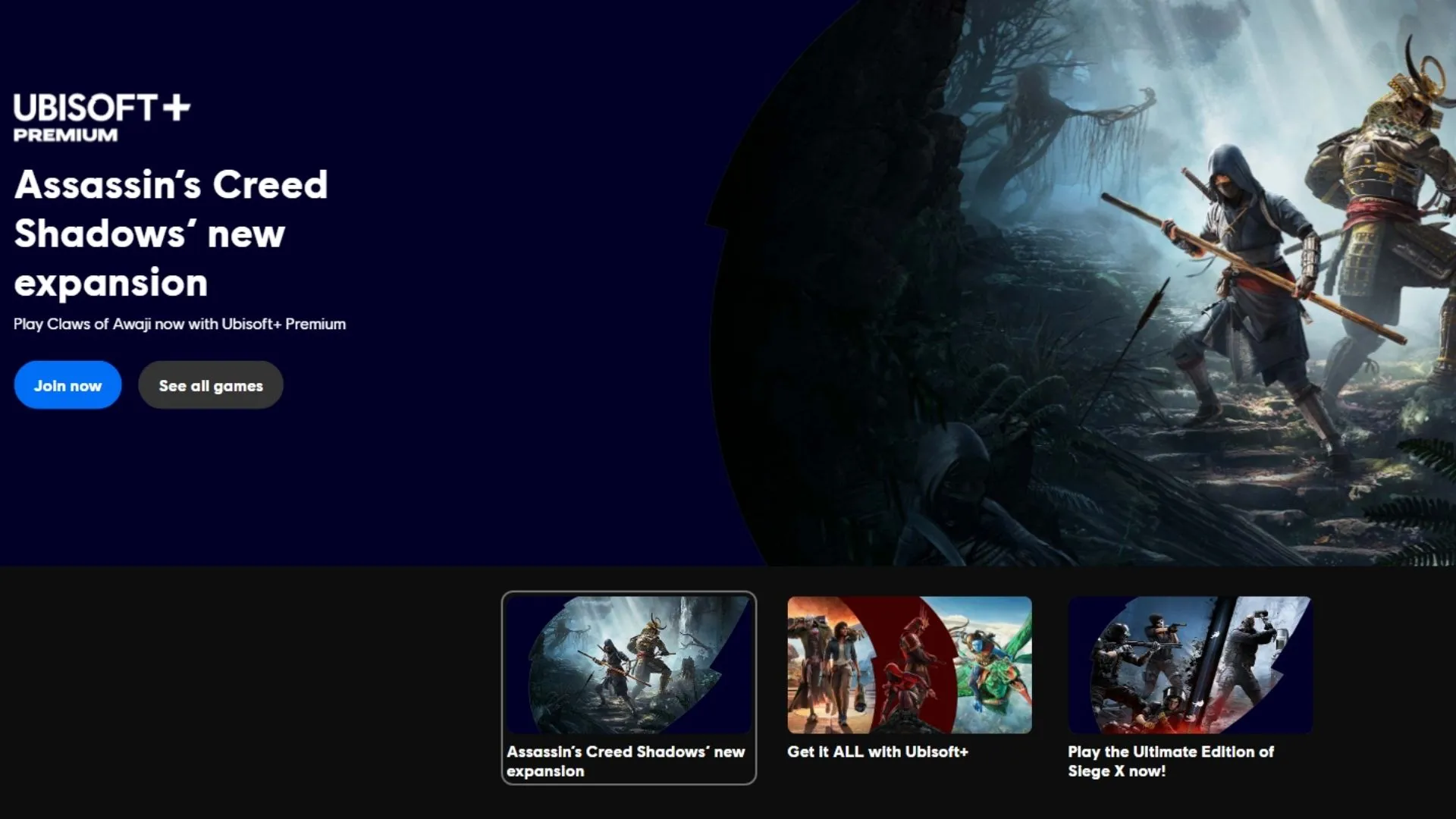
Task: Click the Play the Ultimate Edition of Siege X label
Action: click(1170, 761)
